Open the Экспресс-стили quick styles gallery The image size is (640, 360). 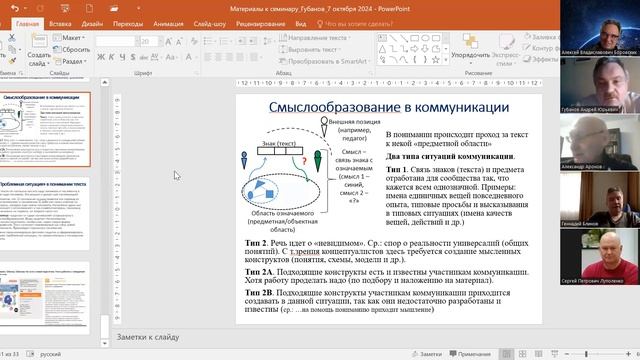(x=506, y=51)
